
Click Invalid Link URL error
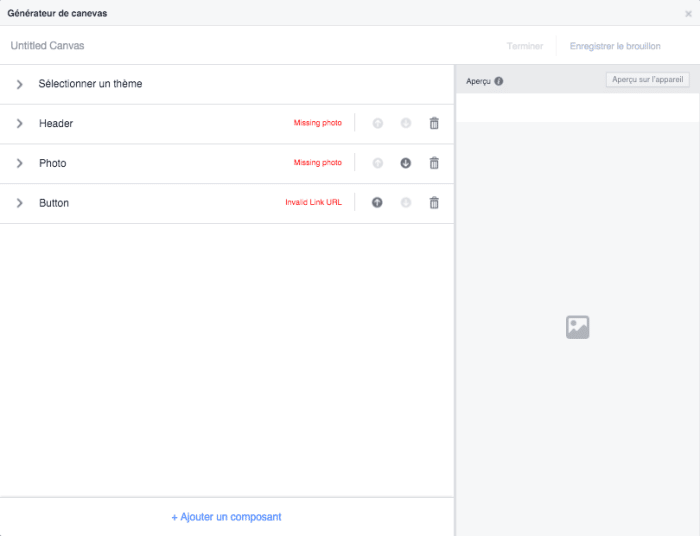coord(313,202)
